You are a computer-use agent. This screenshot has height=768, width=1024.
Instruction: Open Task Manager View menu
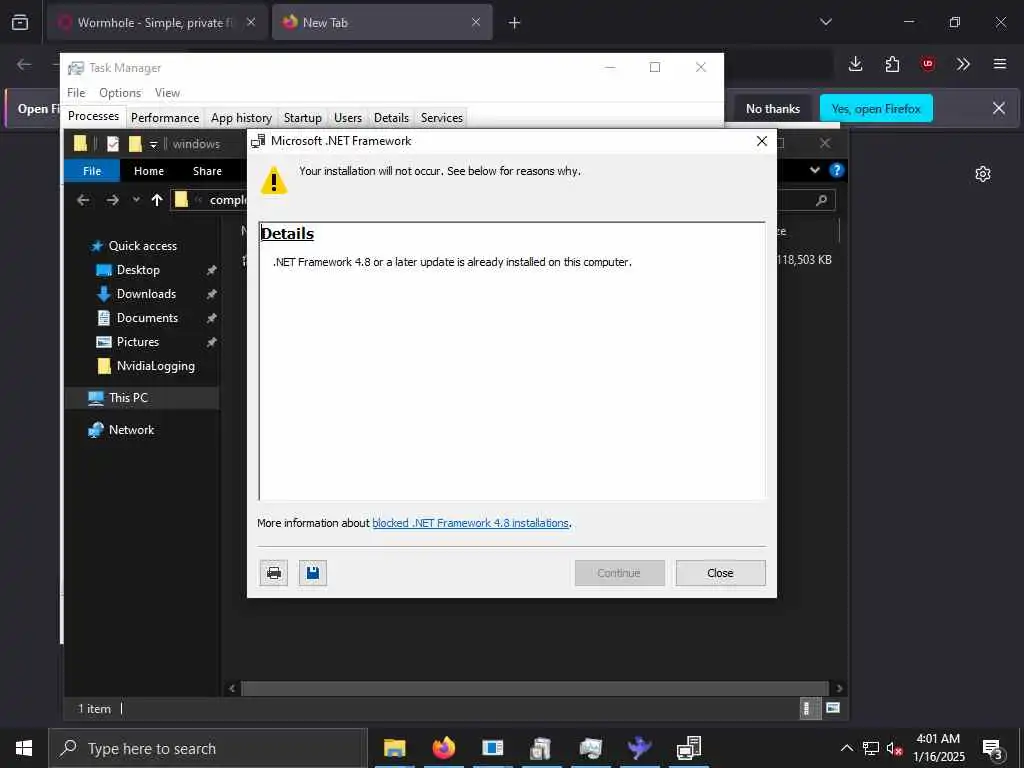tap(167, 93)
